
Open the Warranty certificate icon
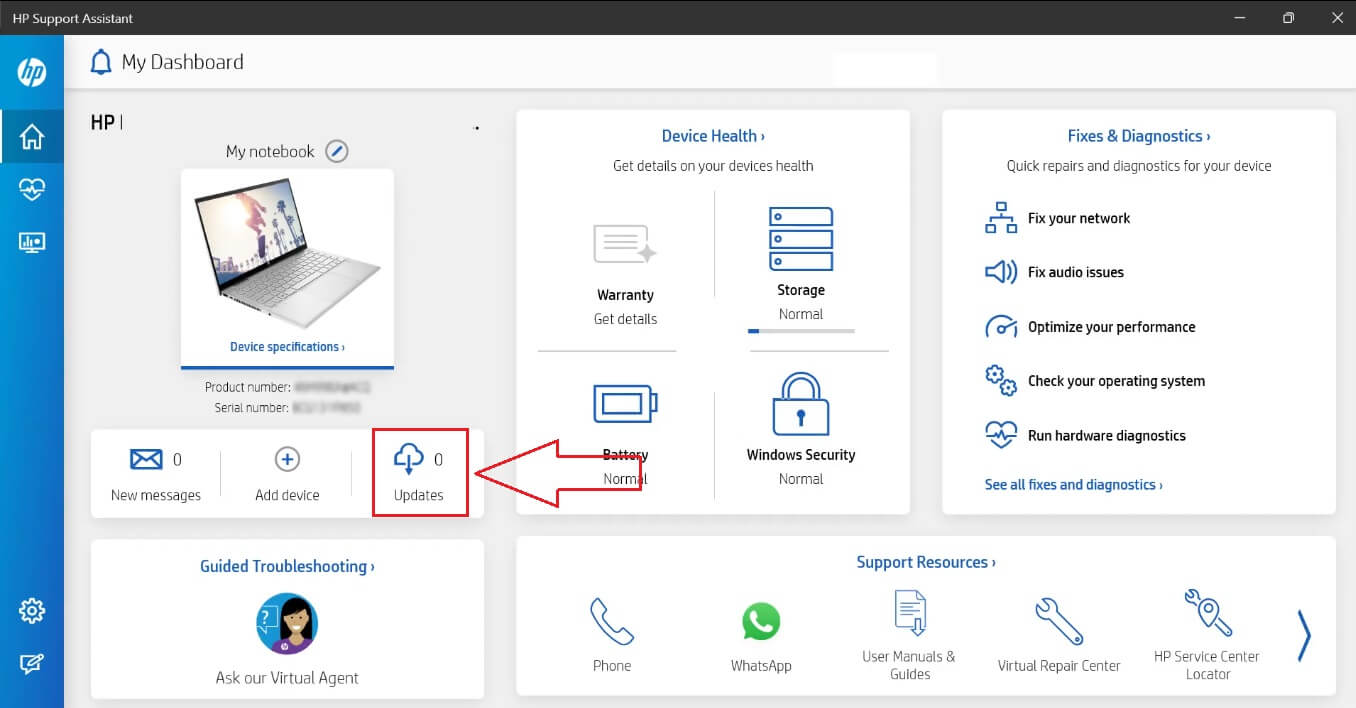pyautogui.click(x=625, y=245)
